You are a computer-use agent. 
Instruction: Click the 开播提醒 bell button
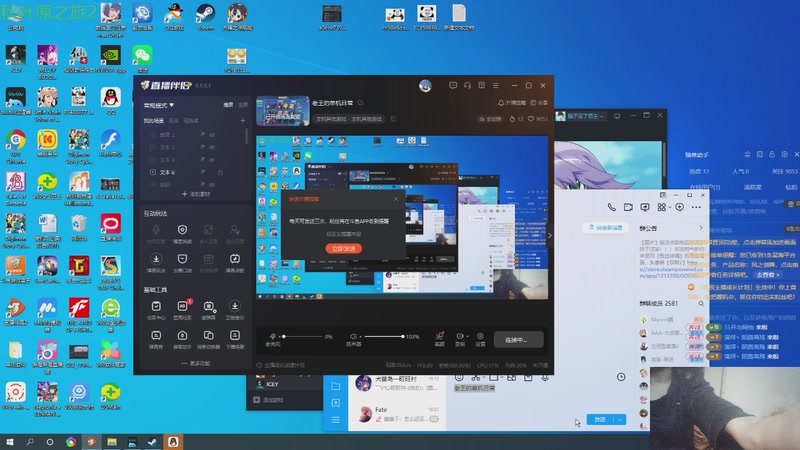[x=512, y=103]
